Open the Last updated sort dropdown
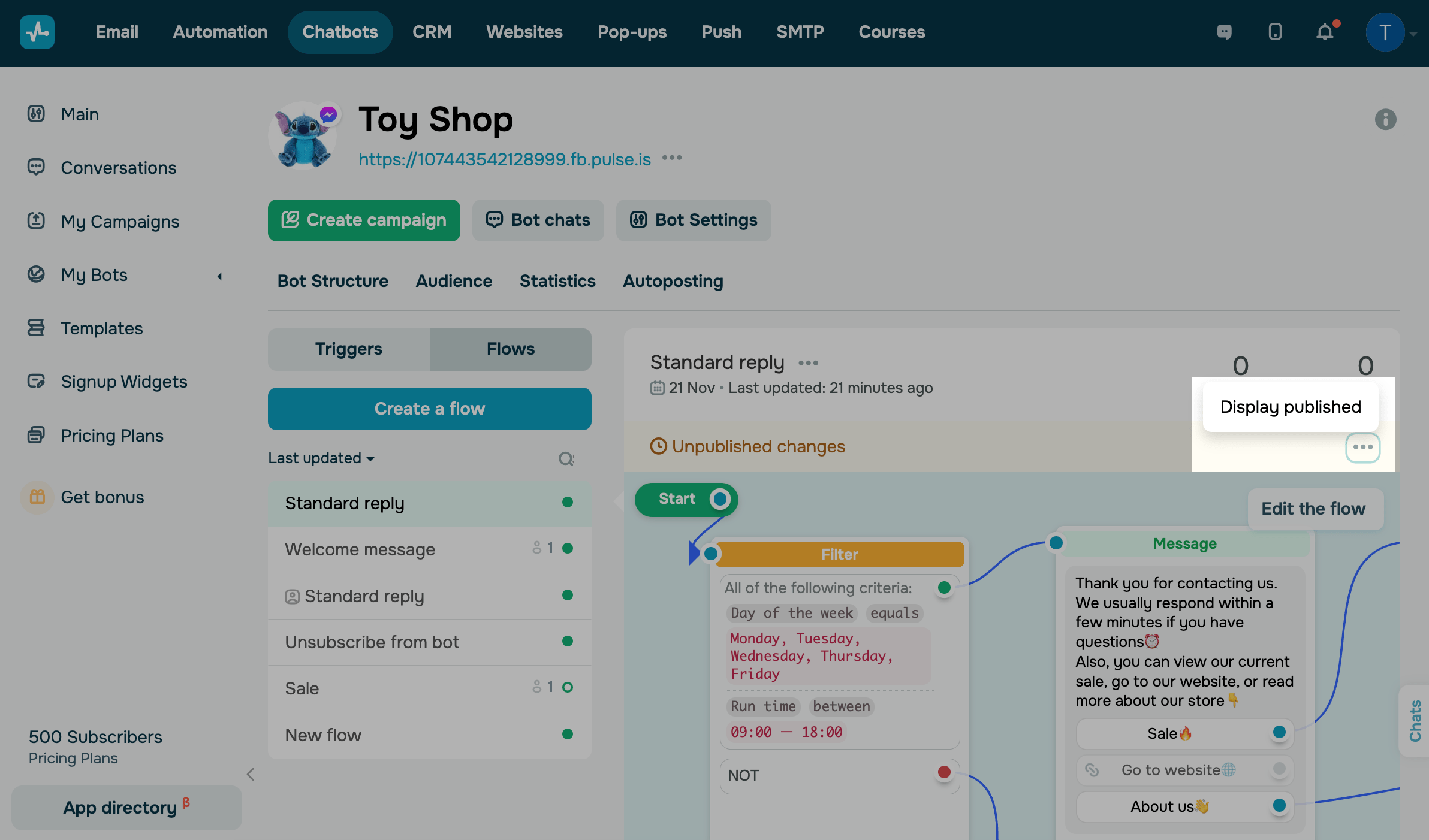The height and width of the screenshot is (840, 1429). 321,458
